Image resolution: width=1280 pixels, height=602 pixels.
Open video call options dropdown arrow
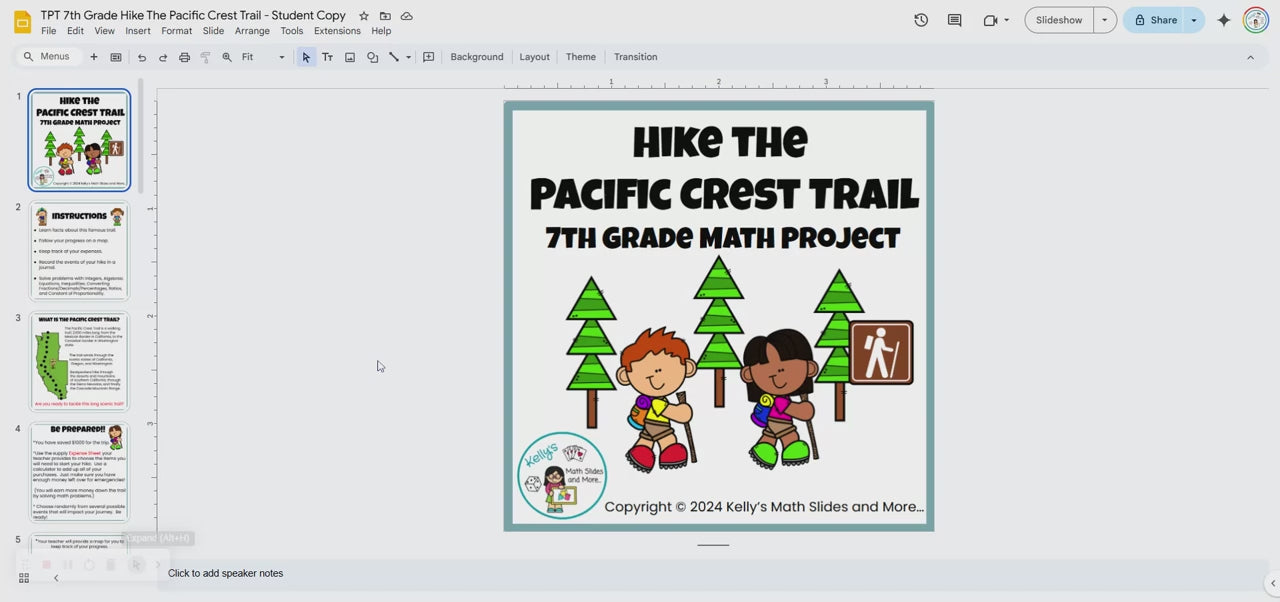[x=1006, y=20]
